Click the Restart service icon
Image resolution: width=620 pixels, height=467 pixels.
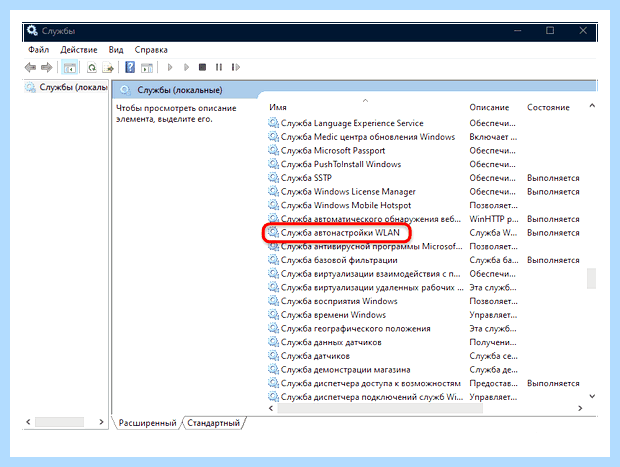click(x=236, y=67)
